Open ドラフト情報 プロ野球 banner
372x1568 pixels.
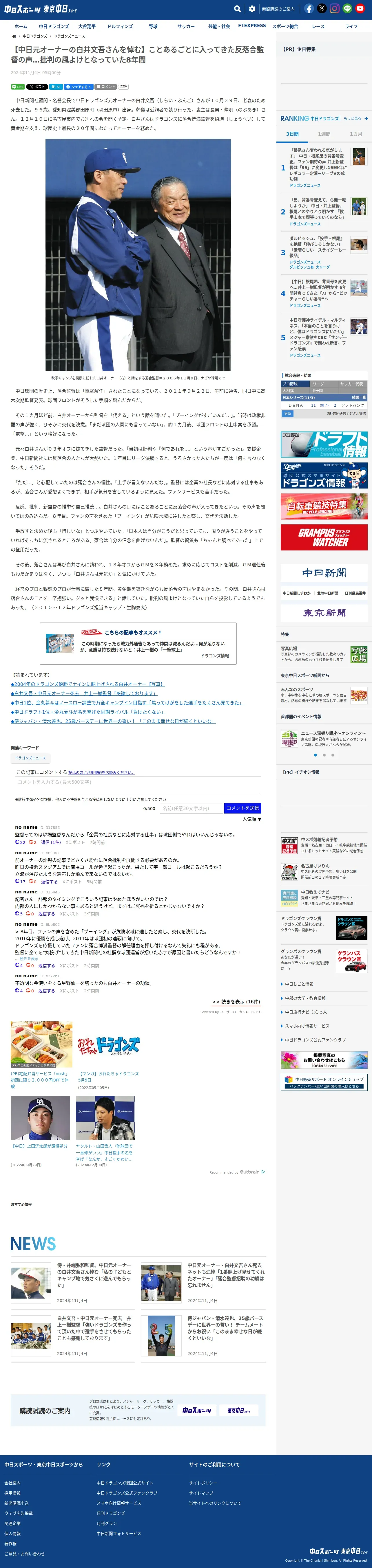324,444
